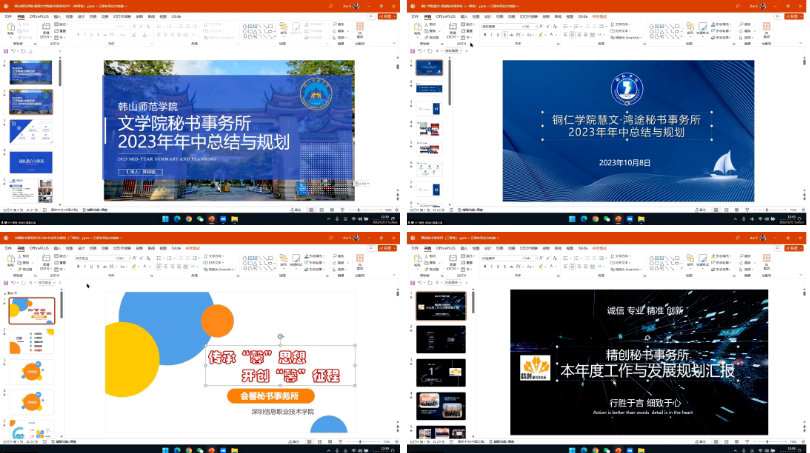Open OfficePLUS tab in 精创秘书事务所 window

click(445, 248)
